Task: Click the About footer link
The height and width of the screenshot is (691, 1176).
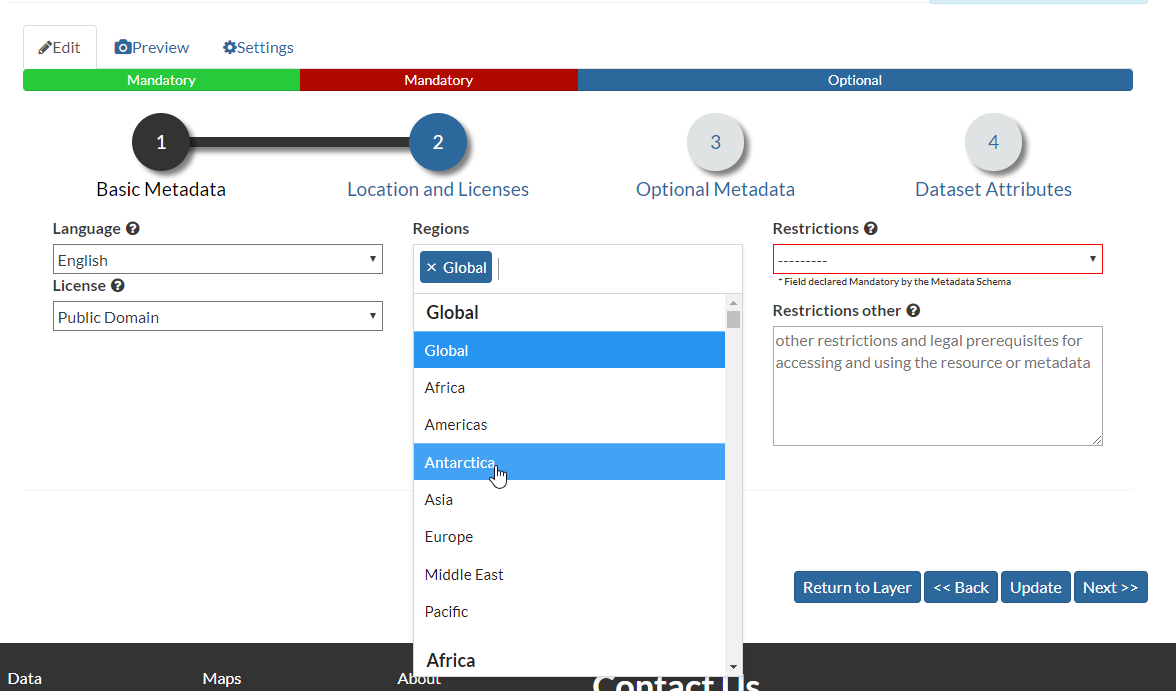Action: coord(419,678)
